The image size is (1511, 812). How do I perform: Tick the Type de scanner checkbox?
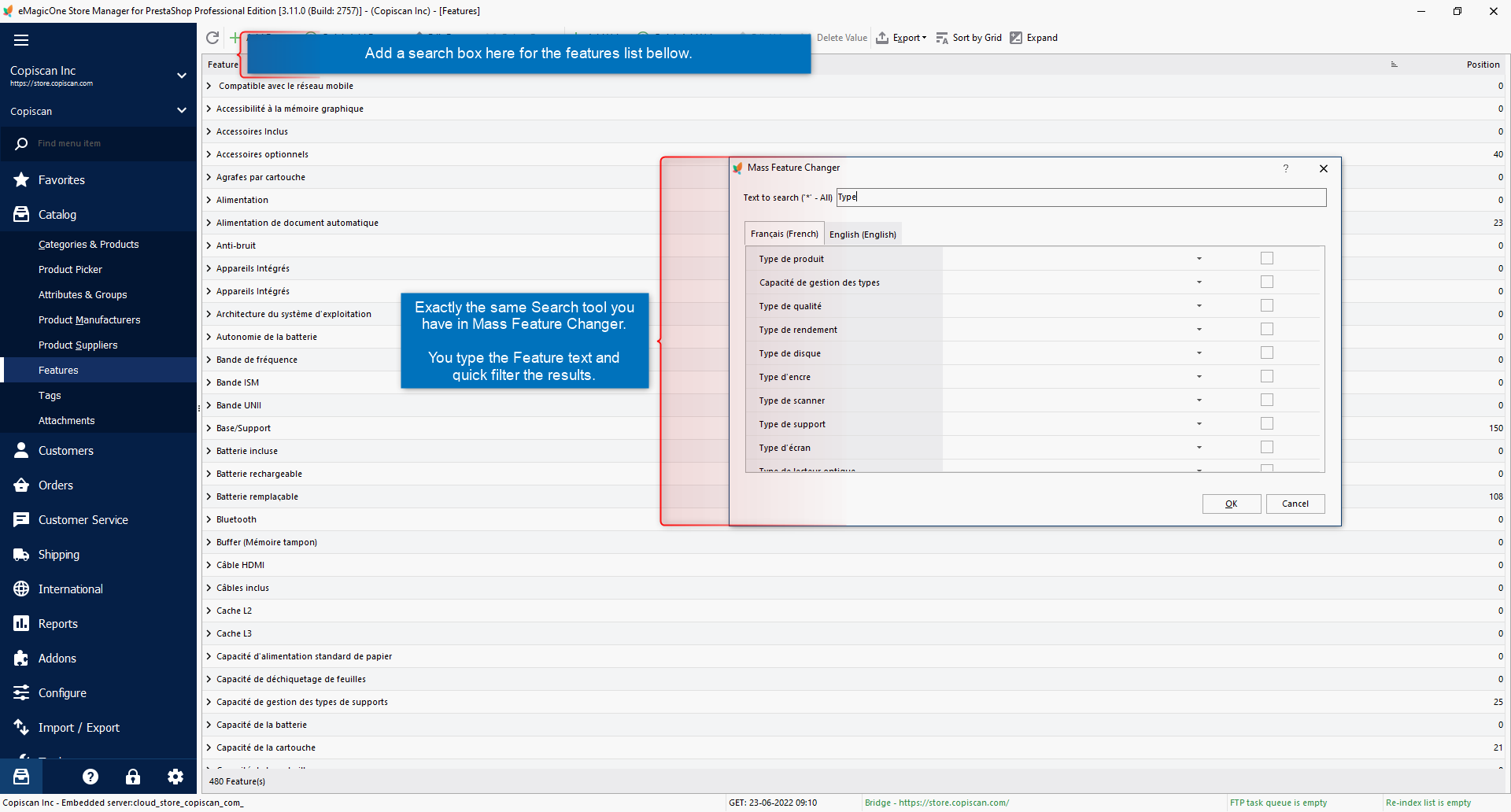coord(1266,400)
